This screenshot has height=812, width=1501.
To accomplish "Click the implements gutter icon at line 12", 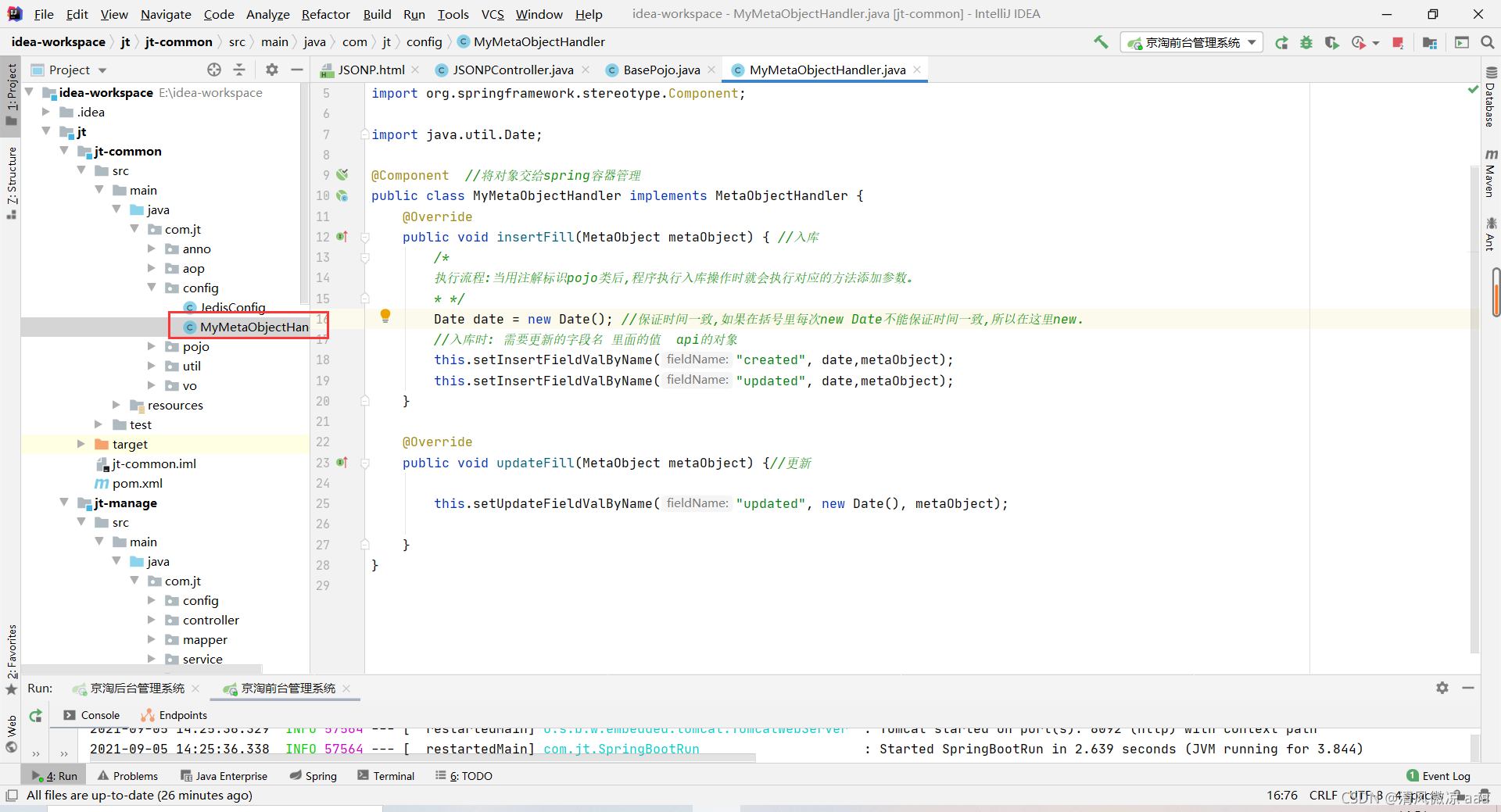I will click(x=342, y=236).
